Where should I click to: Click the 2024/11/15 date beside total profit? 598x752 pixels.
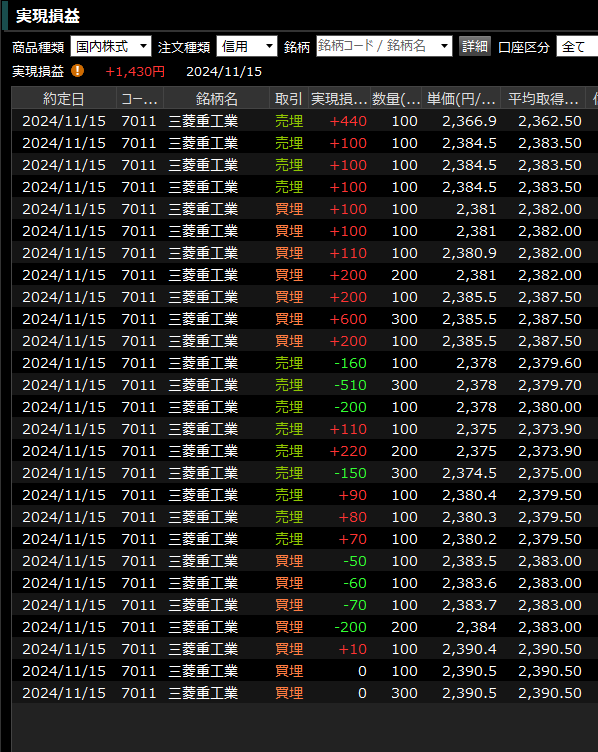(224, 71)
